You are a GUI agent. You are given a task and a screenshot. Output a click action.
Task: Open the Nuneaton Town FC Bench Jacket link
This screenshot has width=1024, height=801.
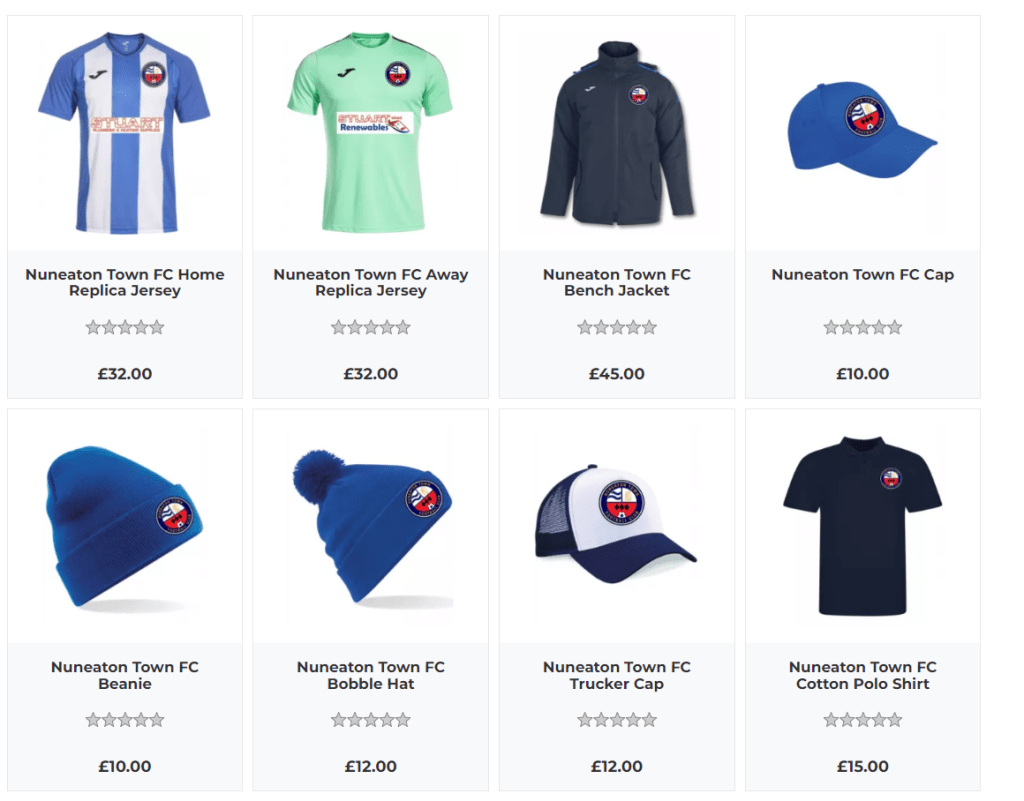pyautogui.click(x=616, y=283)
